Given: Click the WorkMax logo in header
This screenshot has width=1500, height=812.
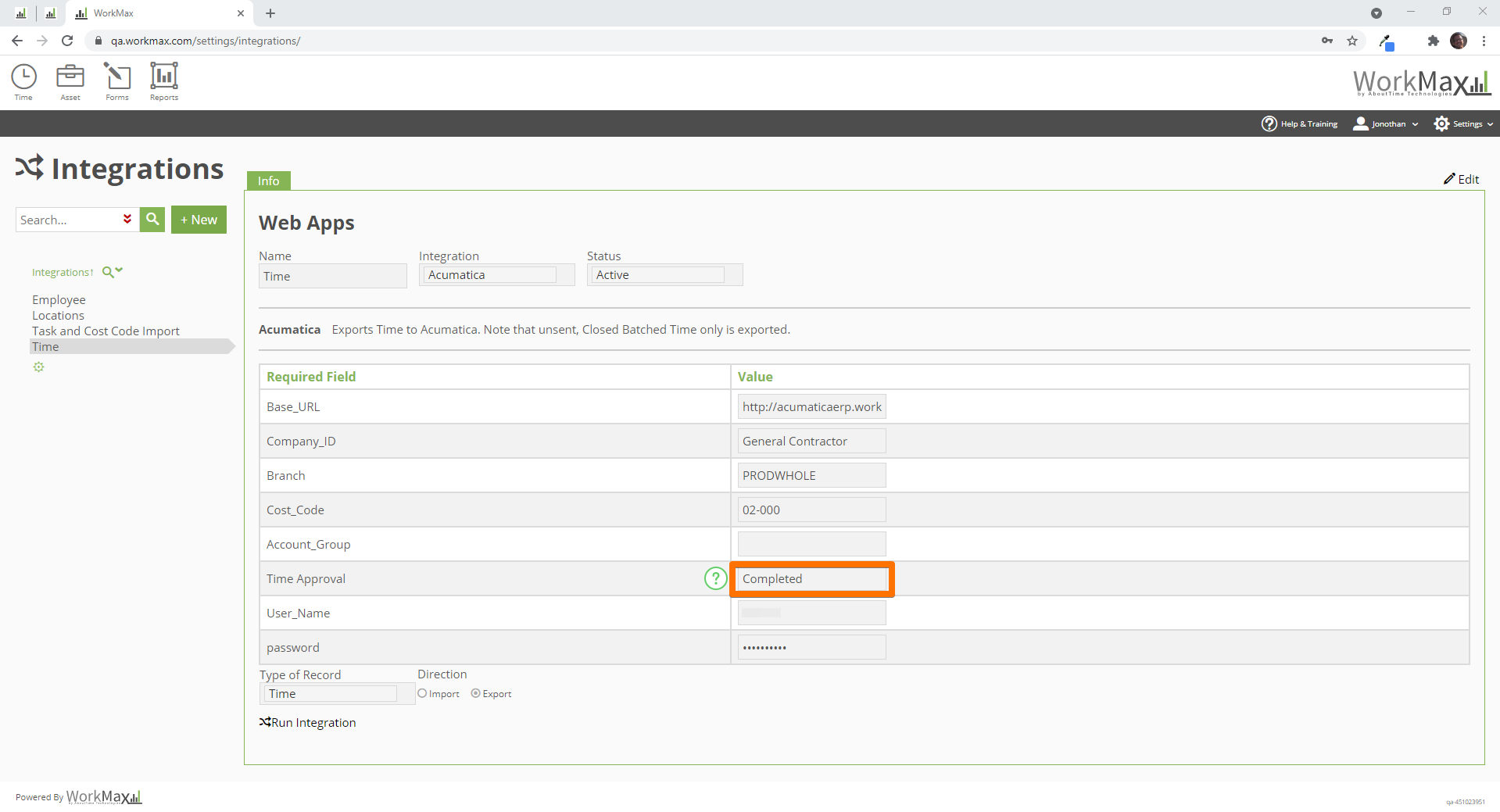Looking at the screenshot, I should click(1421, 82).
